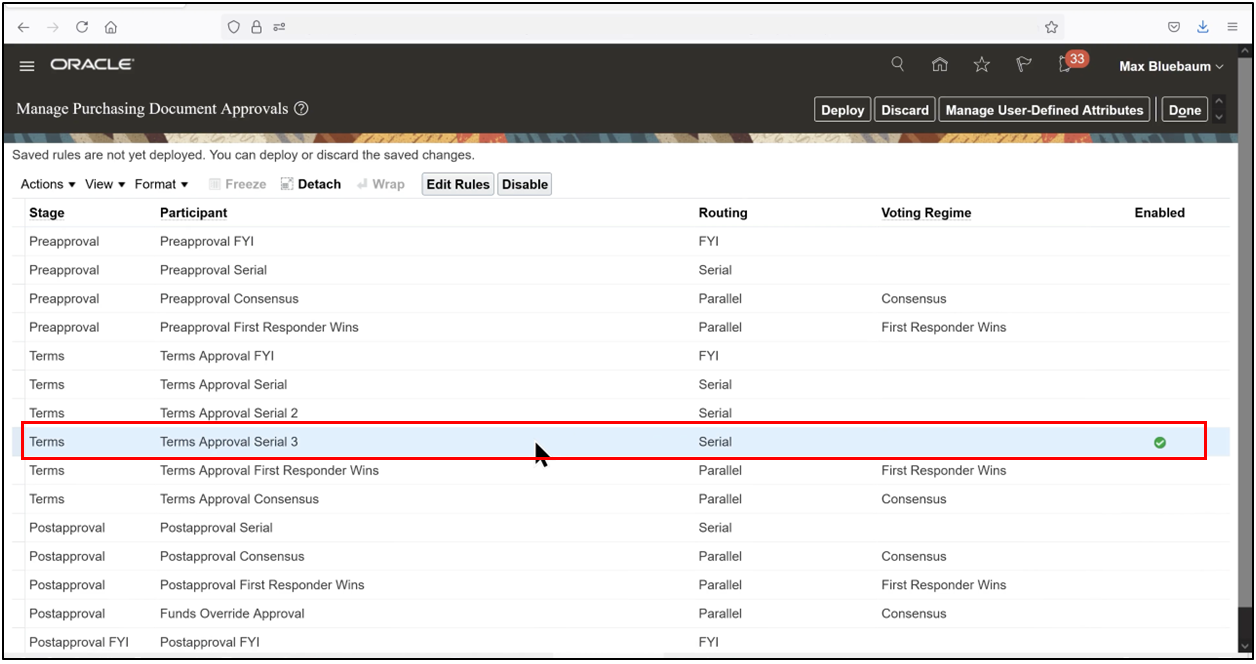Screen dimensions: 1256x664
Task: Open global search with the magnifier icon
Action: pyautogui.click(x=897, y=63)
